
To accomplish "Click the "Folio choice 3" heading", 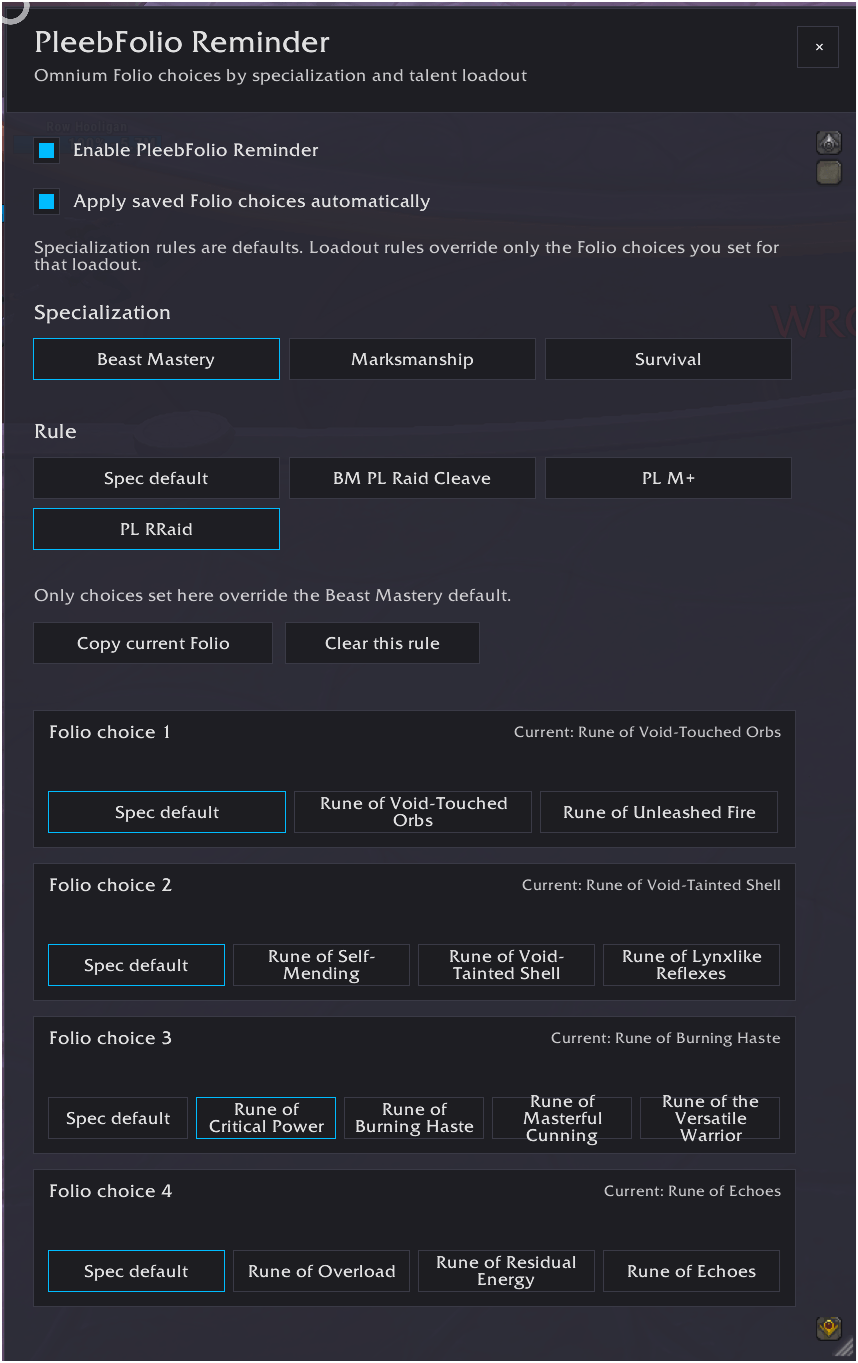I will tap(110, 1038).
